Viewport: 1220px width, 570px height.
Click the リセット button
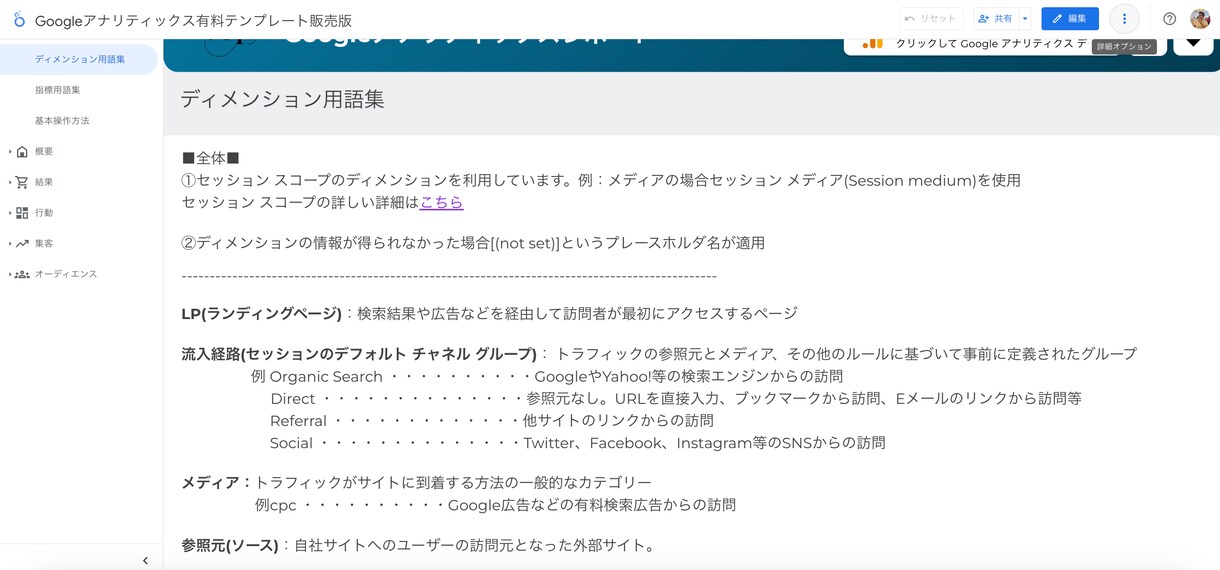[x=931, y=19]
